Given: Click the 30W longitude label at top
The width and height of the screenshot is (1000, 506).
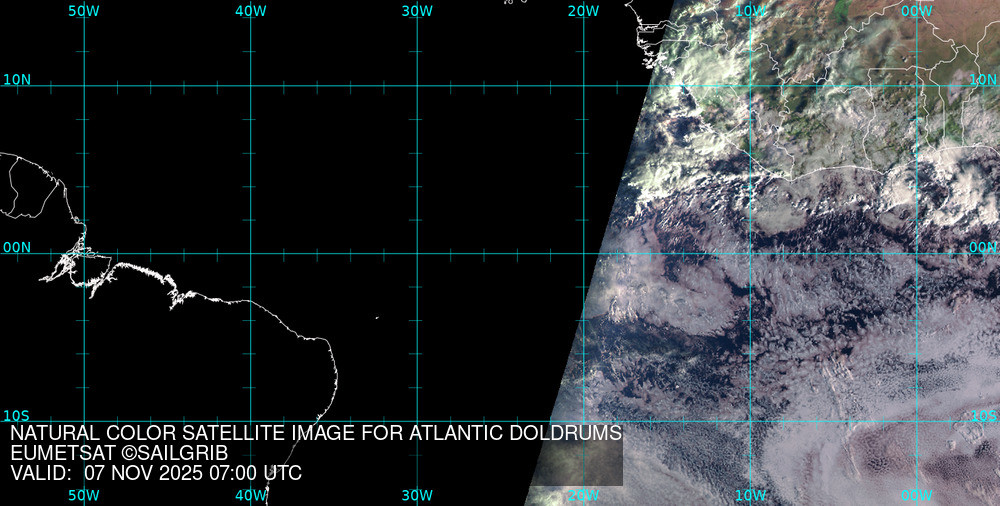Looking at the screenshot, I should [x=416, y=11].
